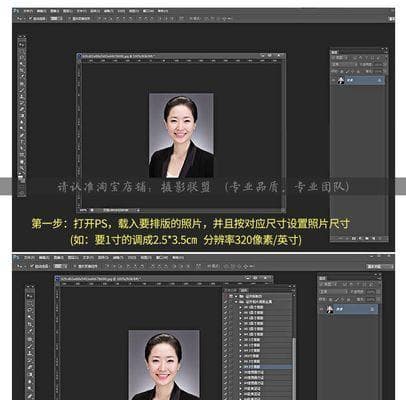Toggle the checkmark of the highlighted action row

coord(226,367)
